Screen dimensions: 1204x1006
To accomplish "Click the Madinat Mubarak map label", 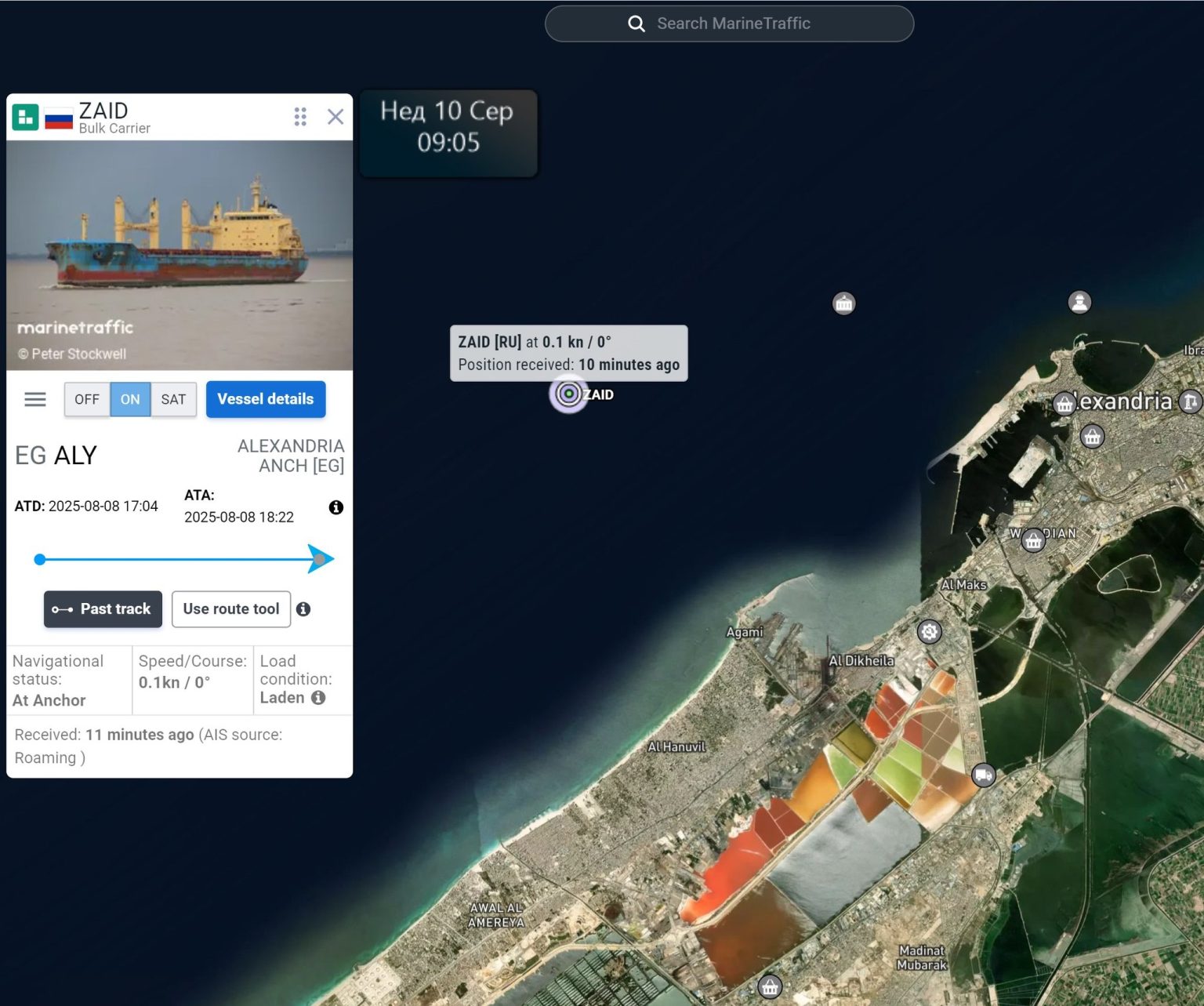I will (923, 957).
